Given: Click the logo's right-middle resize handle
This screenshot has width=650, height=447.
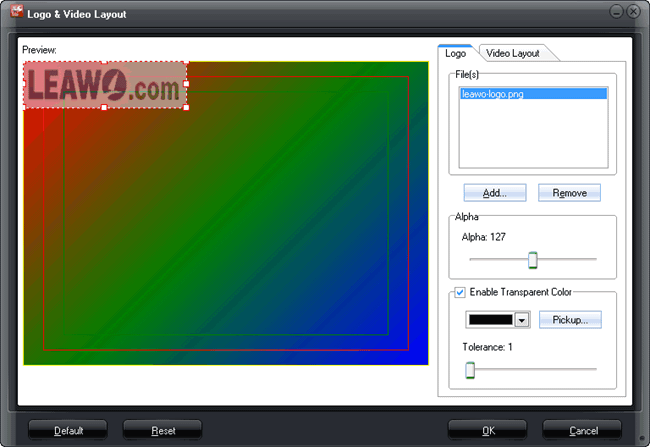Looking at the screenshot, I should click(186, 84).
